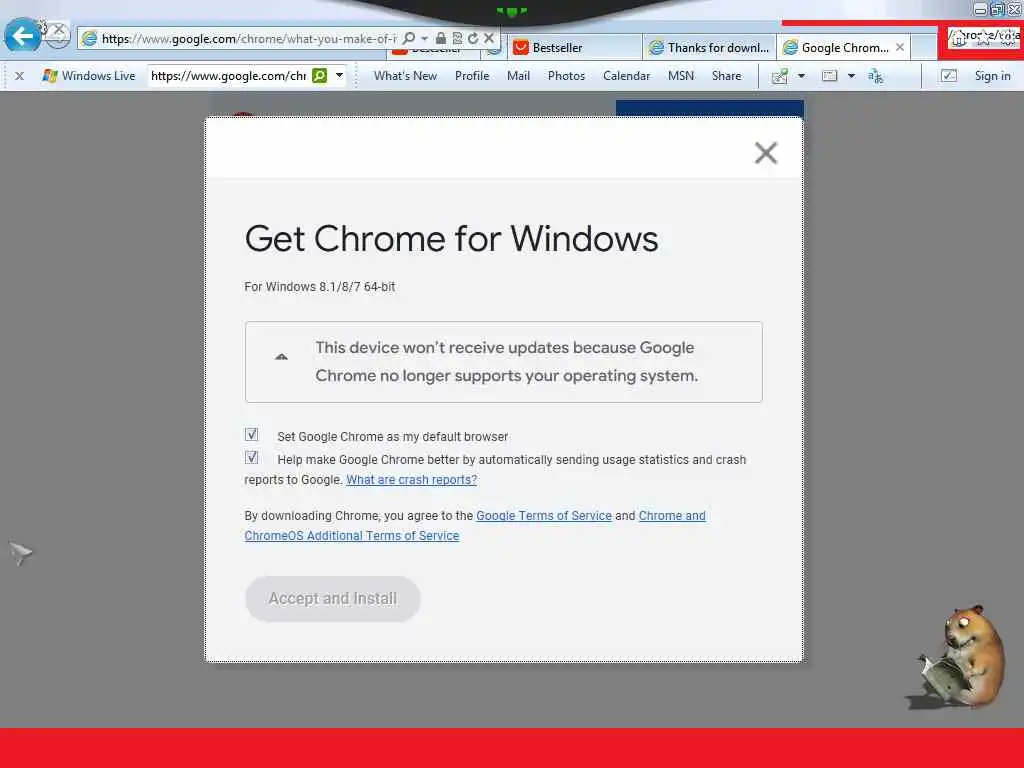Click the compatibility view icon in address bar

pyautogui.click(x=457, y=39)
